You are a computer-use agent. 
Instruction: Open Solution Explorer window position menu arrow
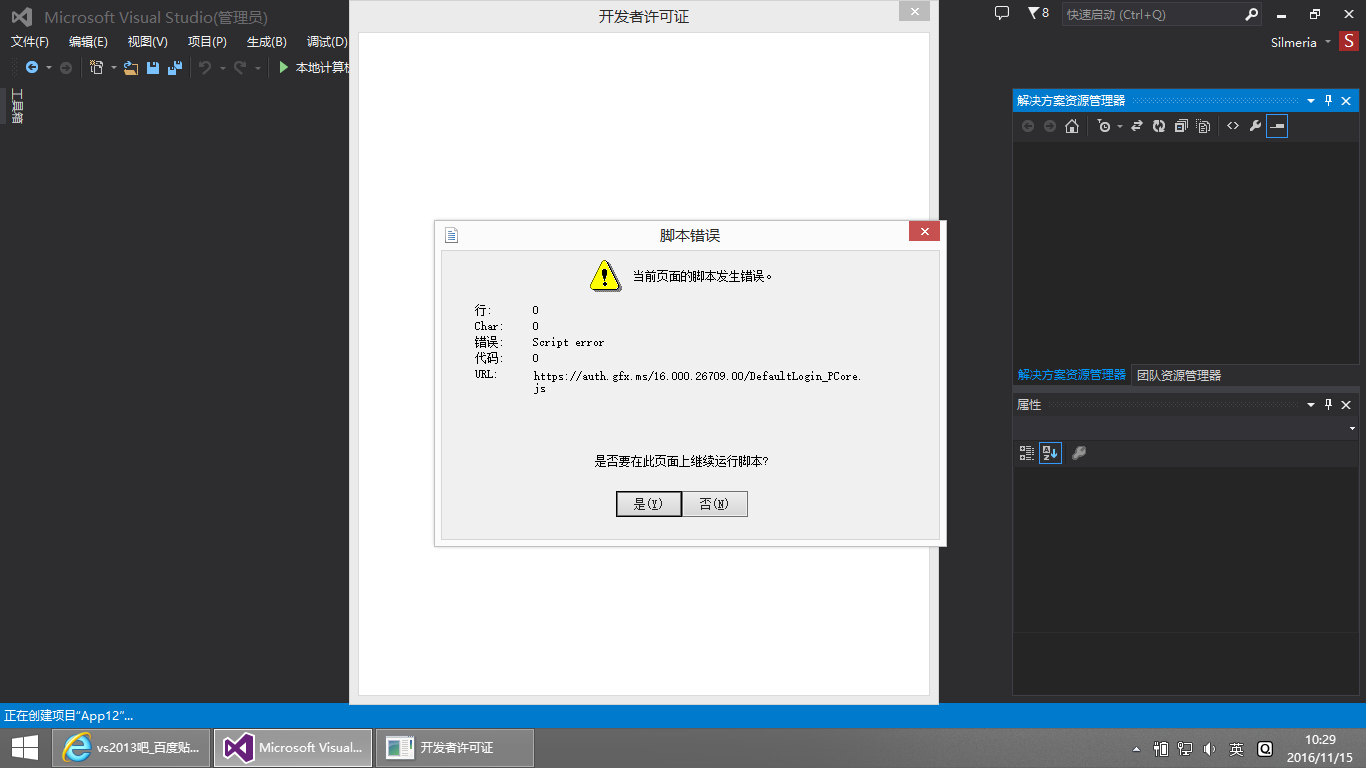[1311, 100]
